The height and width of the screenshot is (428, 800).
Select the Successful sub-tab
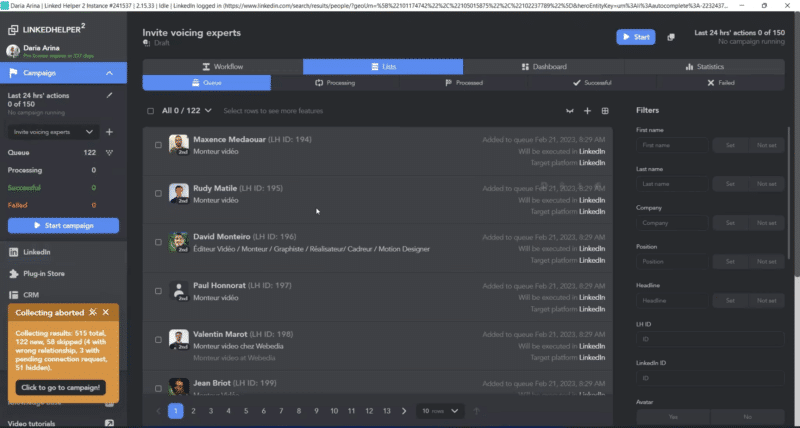point(592,83)
